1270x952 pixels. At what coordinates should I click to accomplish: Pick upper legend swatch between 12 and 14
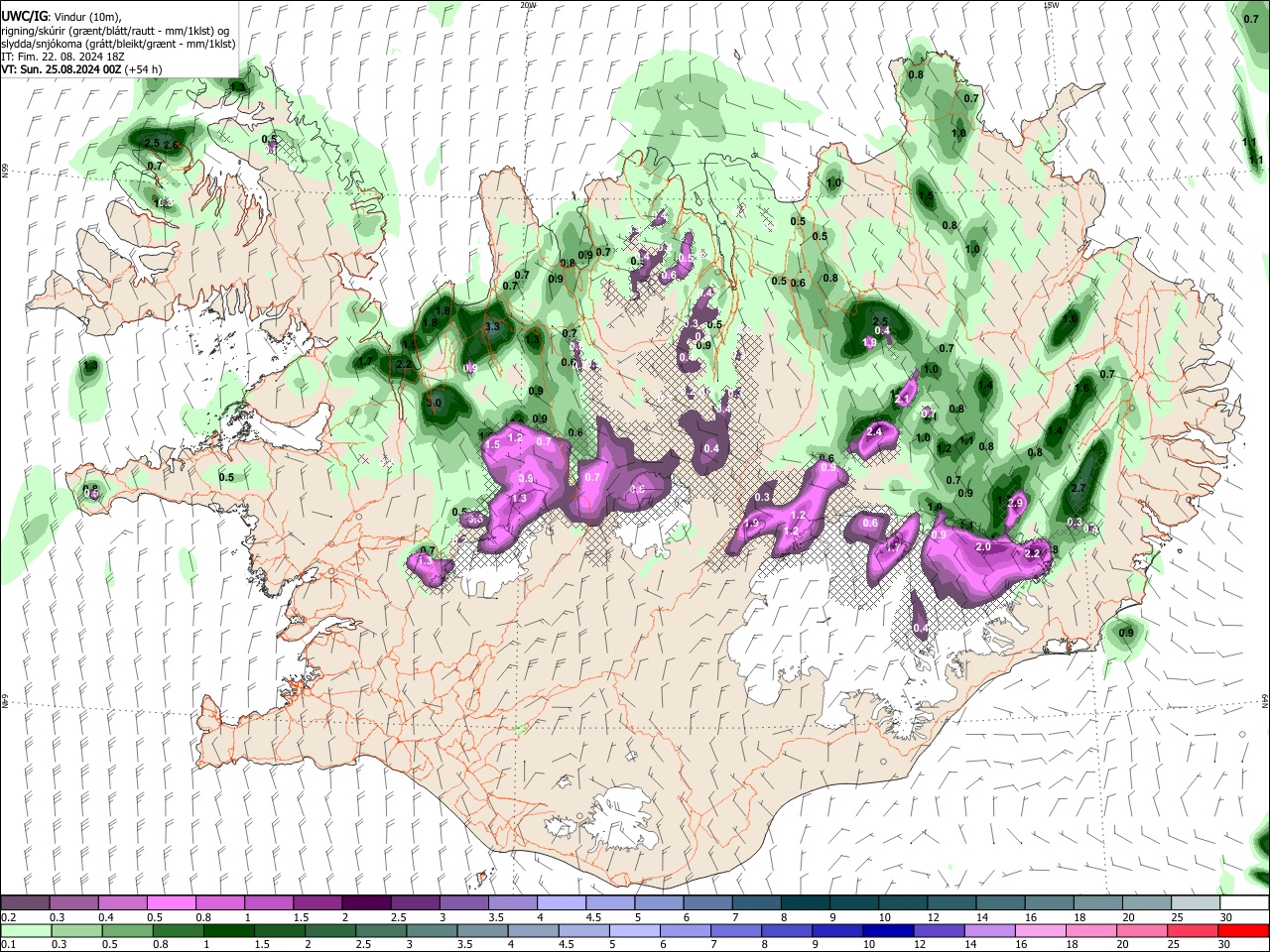952,903
